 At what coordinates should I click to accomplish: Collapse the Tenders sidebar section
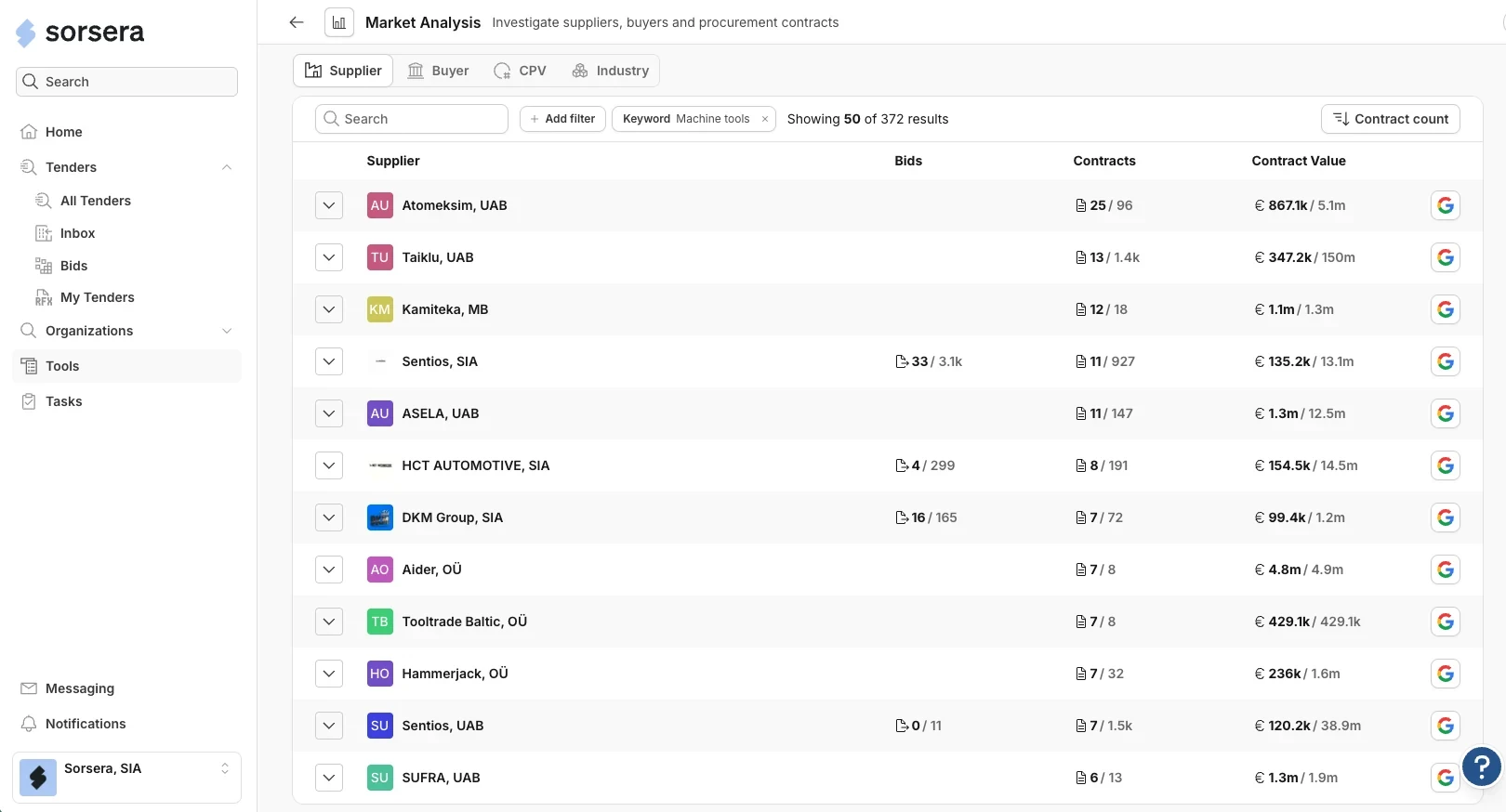click(227, 167)
